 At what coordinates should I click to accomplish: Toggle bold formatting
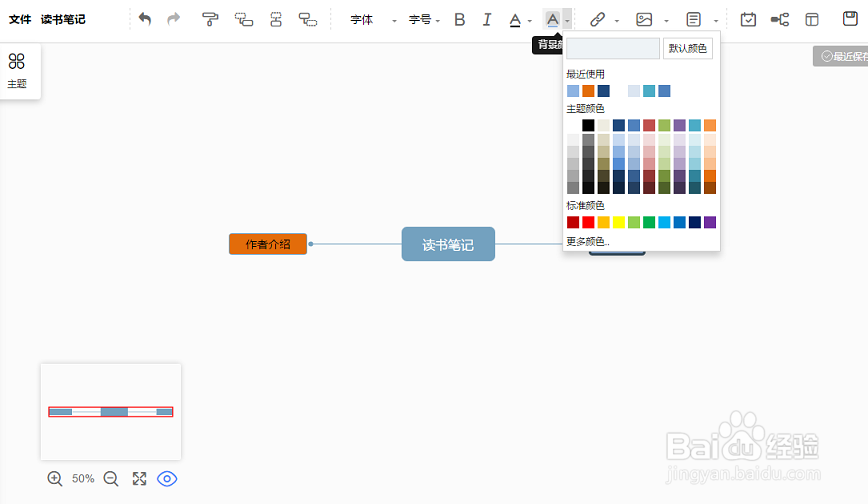tap(459, 19)
